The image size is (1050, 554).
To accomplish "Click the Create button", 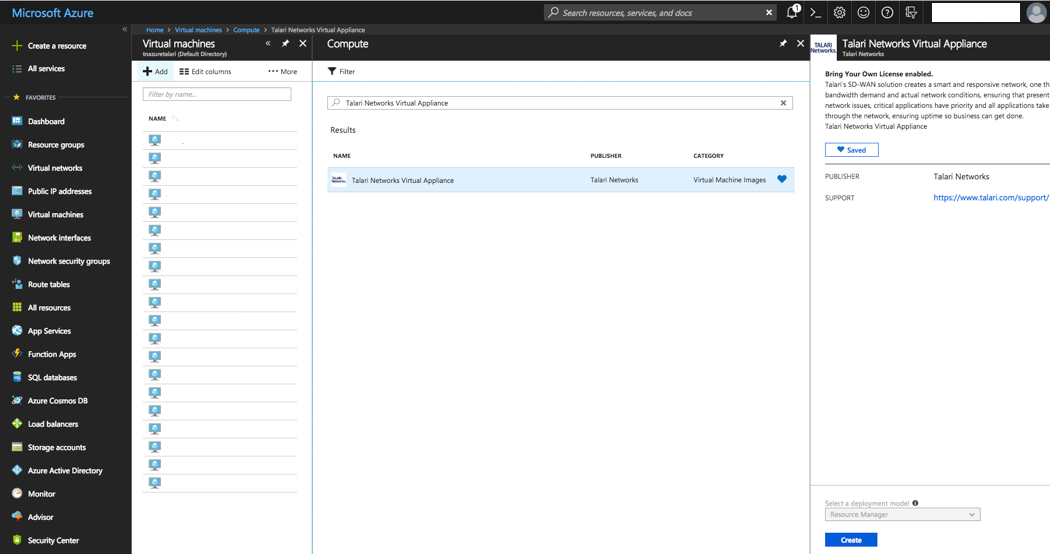I will 851,540.
